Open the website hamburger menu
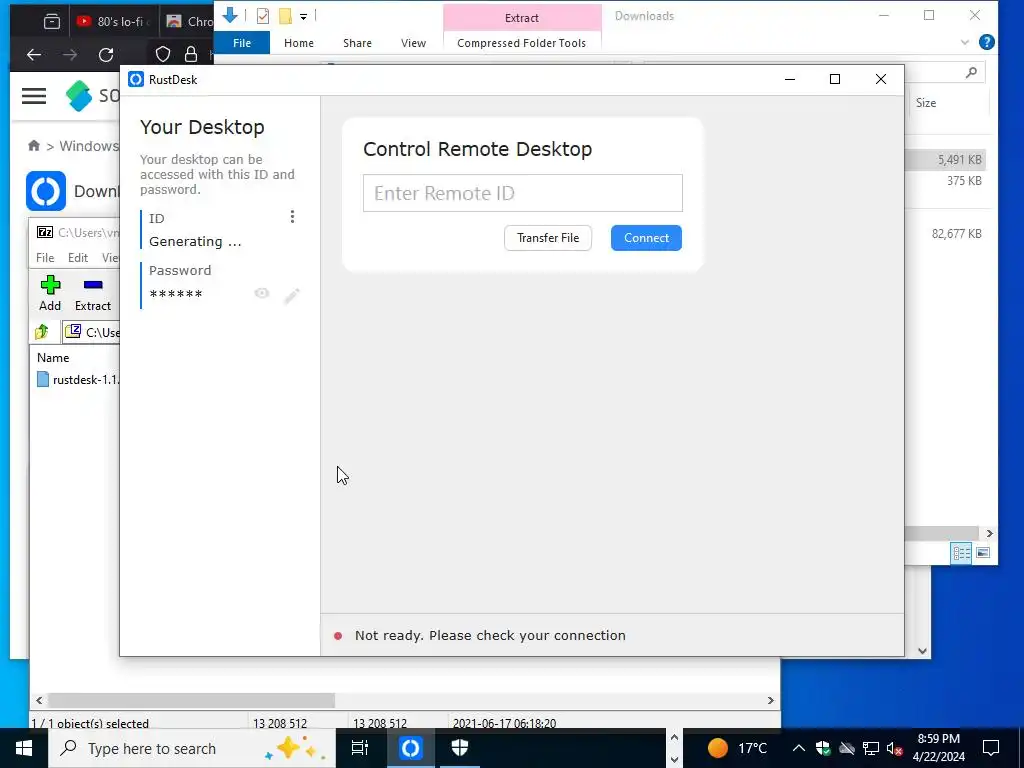 (34, 96)
